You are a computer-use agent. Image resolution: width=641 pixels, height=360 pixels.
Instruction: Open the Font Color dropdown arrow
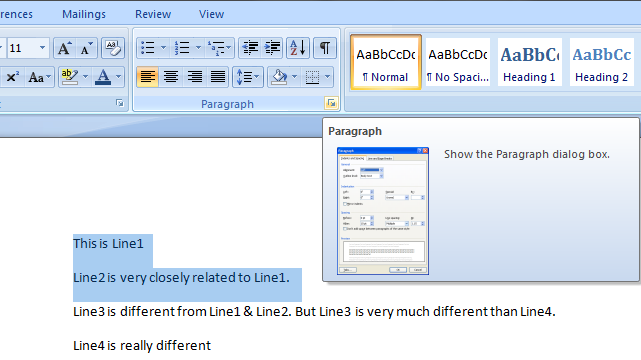(118, 77)
